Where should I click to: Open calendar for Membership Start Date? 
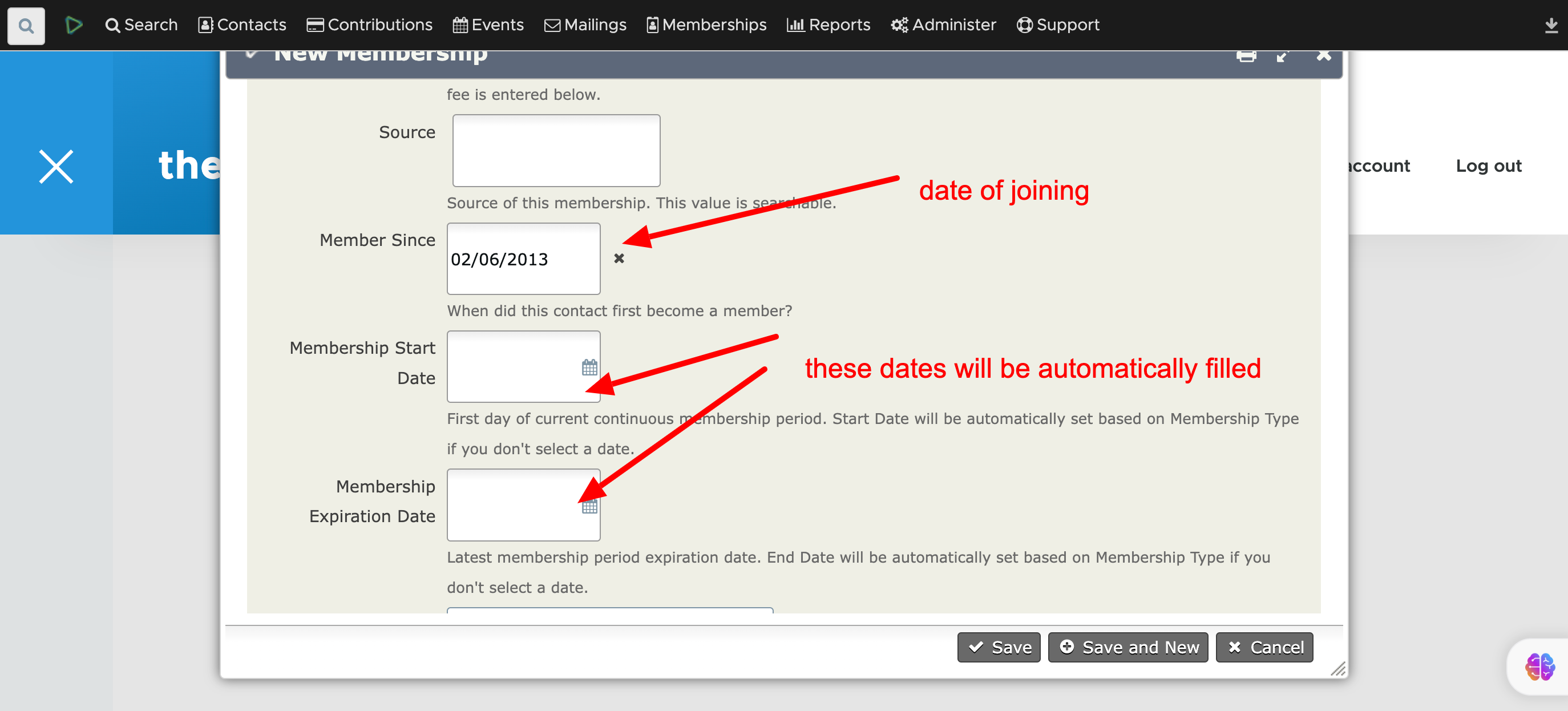click(x=589, y=367)
